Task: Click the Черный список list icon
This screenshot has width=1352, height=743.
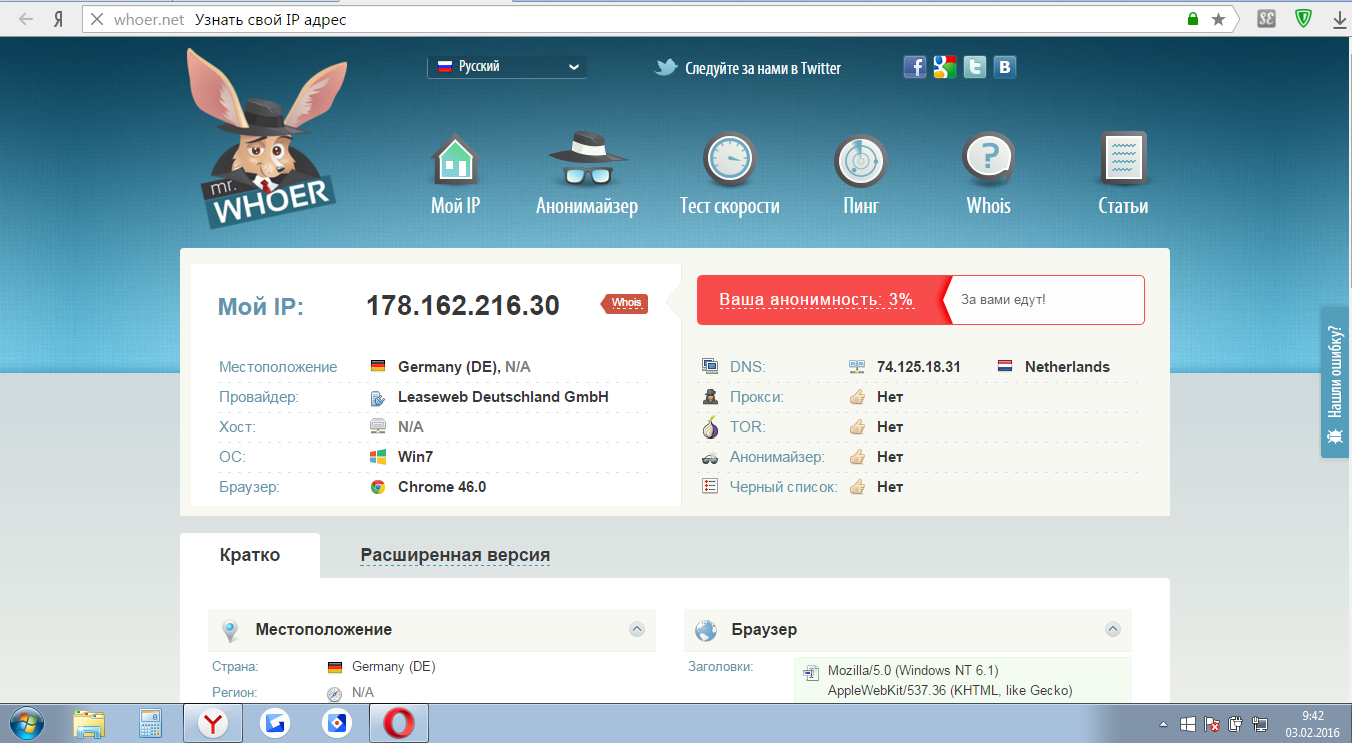Action: click(x=710, y=486)
